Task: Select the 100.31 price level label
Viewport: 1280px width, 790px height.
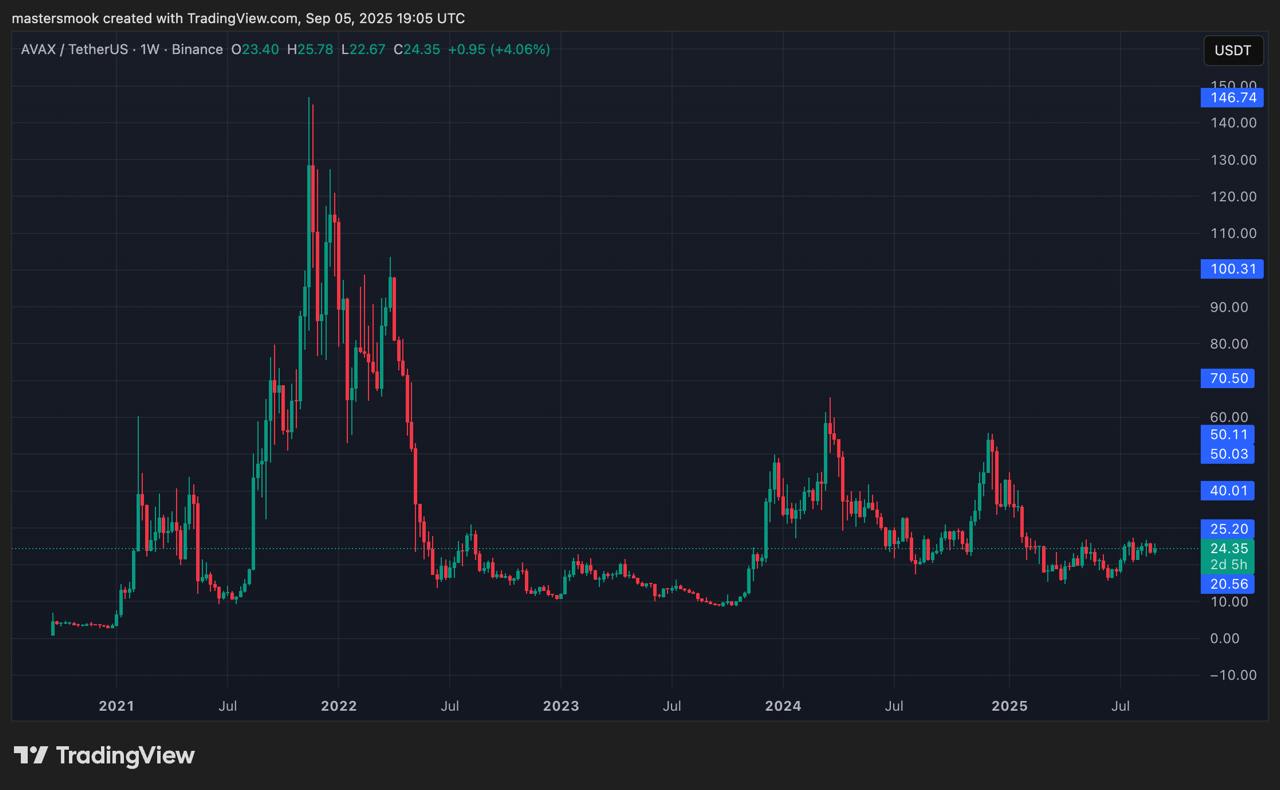Action: click(x=1233, y=269)
